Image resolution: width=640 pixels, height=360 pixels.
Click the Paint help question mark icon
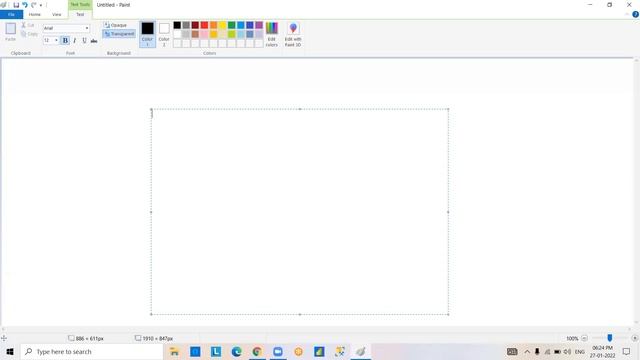(x=636, y=14)
